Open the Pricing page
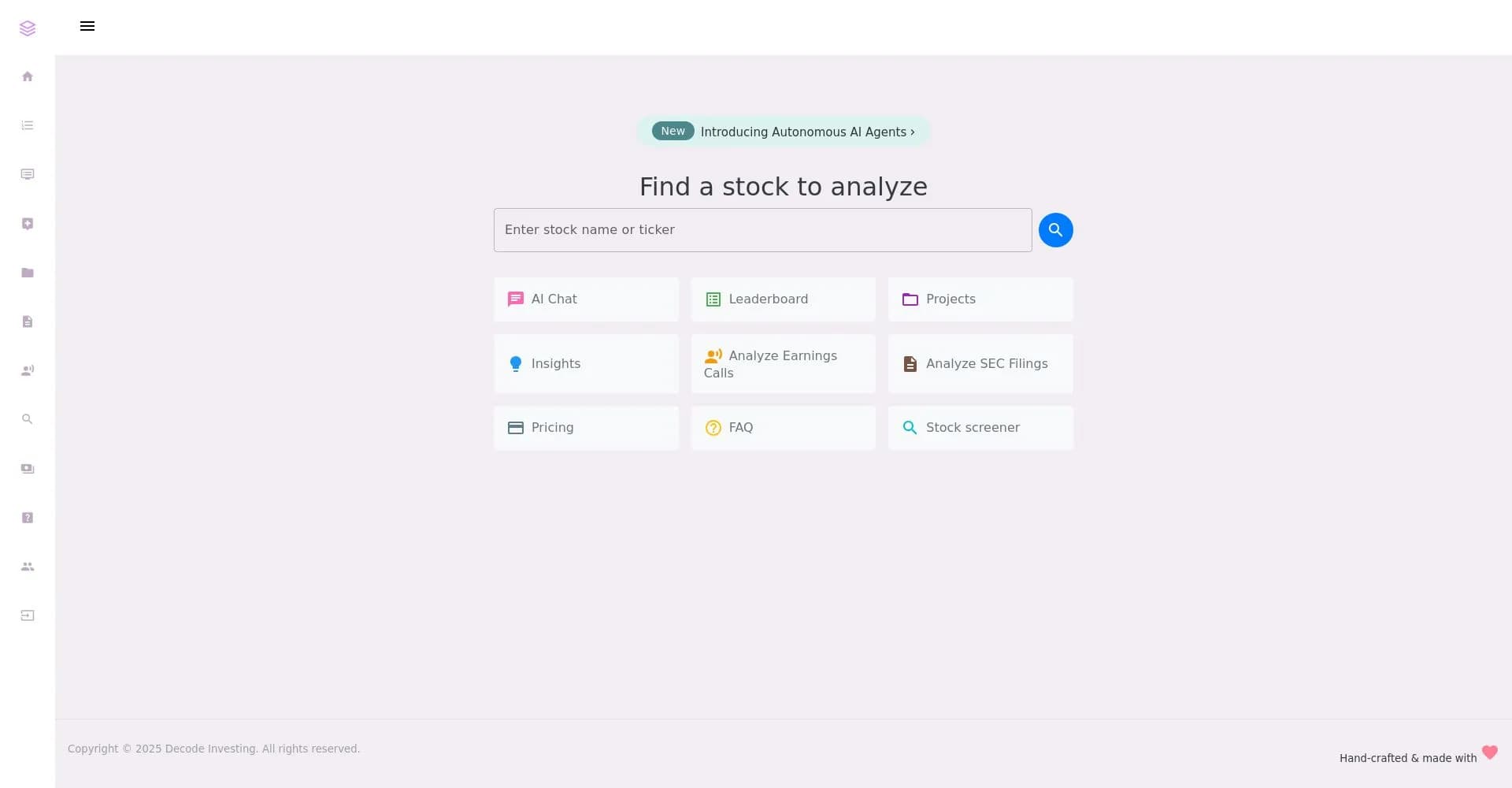Screen dimensions: 1512x788 point(586,427)
